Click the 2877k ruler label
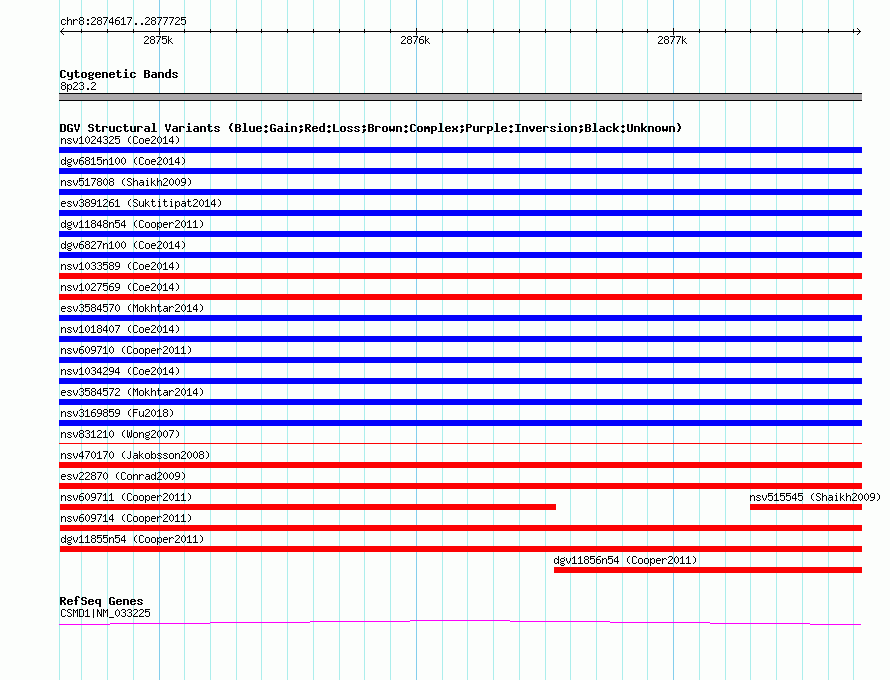 (672, 40)
